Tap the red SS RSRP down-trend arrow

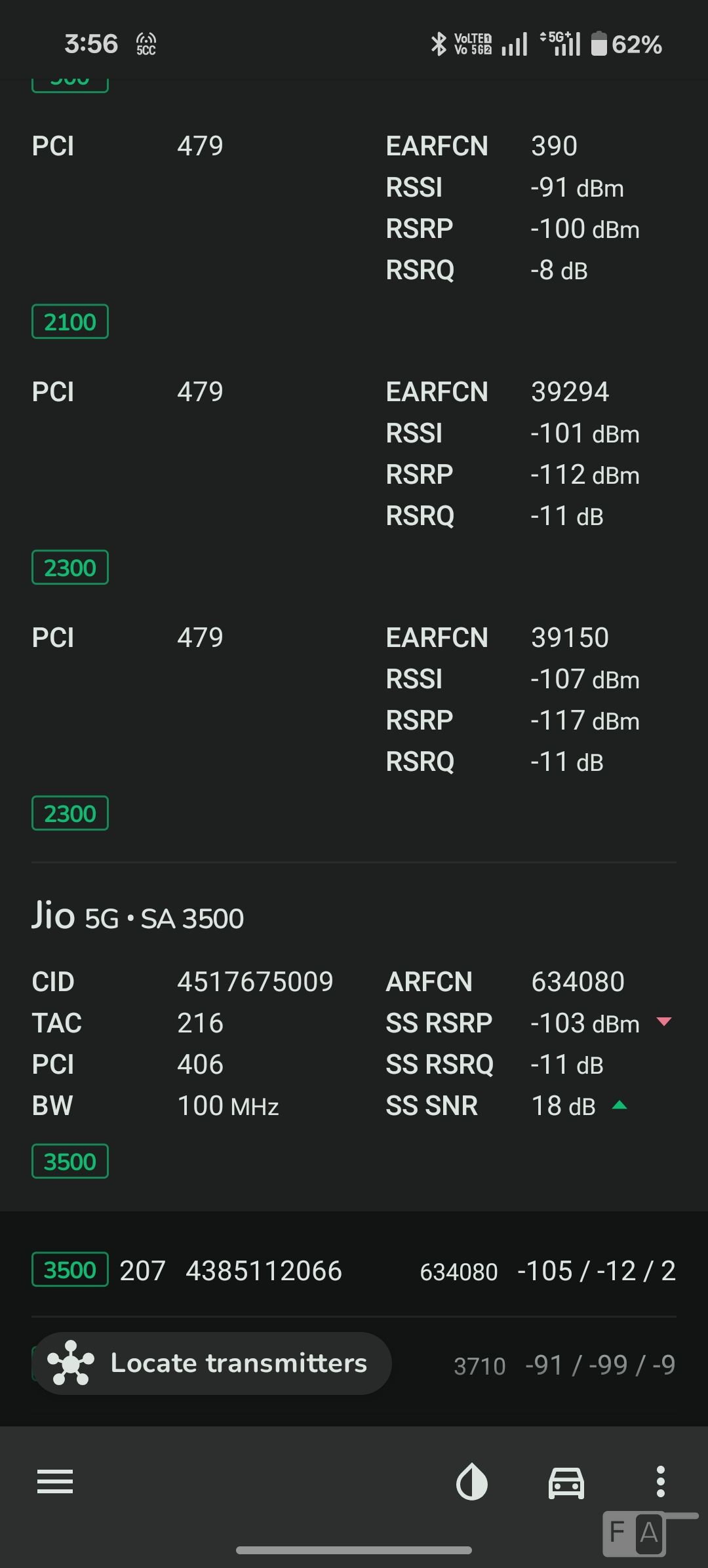coord(664,1021)
